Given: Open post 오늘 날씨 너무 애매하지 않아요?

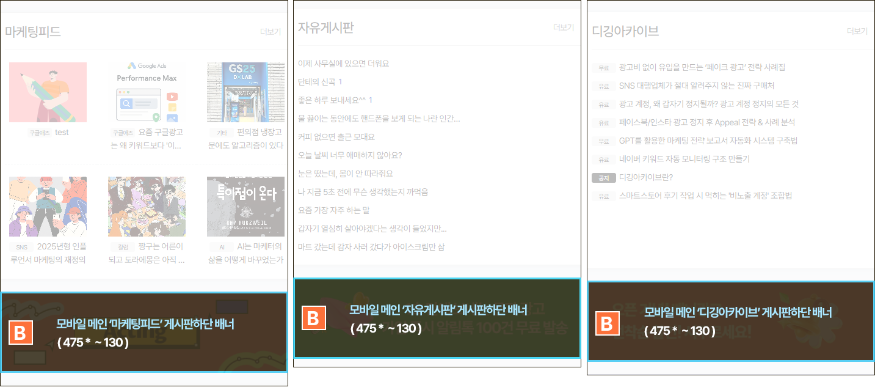Looking at the screenshot, I should 350,155.
